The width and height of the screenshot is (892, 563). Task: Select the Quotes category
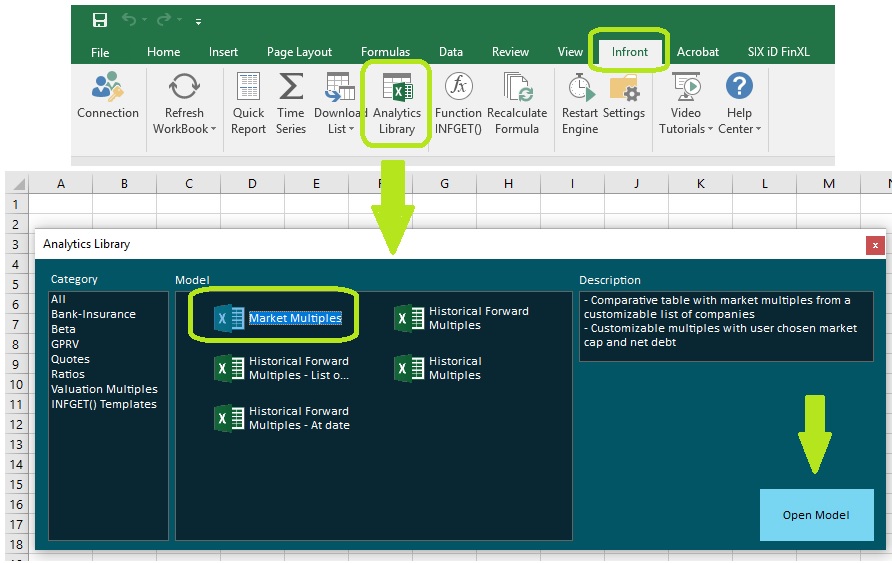[x=70, y=359]
